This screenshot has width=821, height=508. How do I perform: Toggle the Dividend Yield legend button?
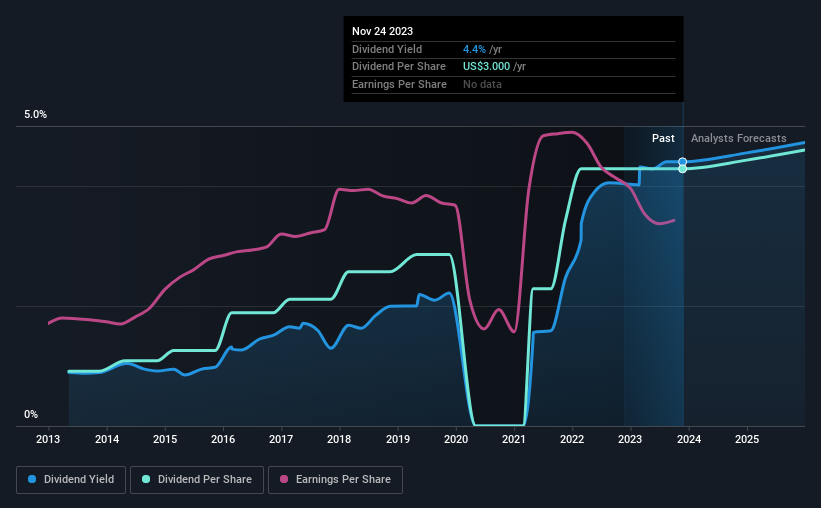tap(71, 480)
